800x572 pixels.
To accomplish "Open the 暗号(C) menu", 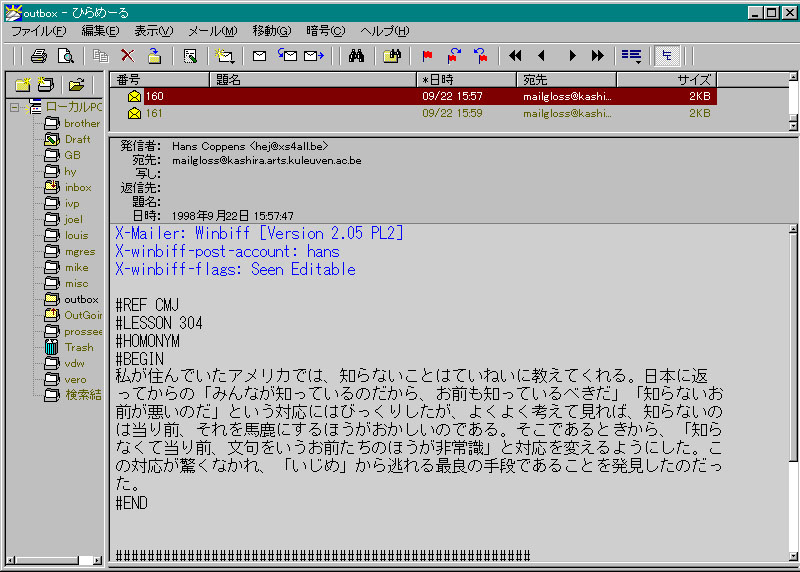I will tap(325, 31).
